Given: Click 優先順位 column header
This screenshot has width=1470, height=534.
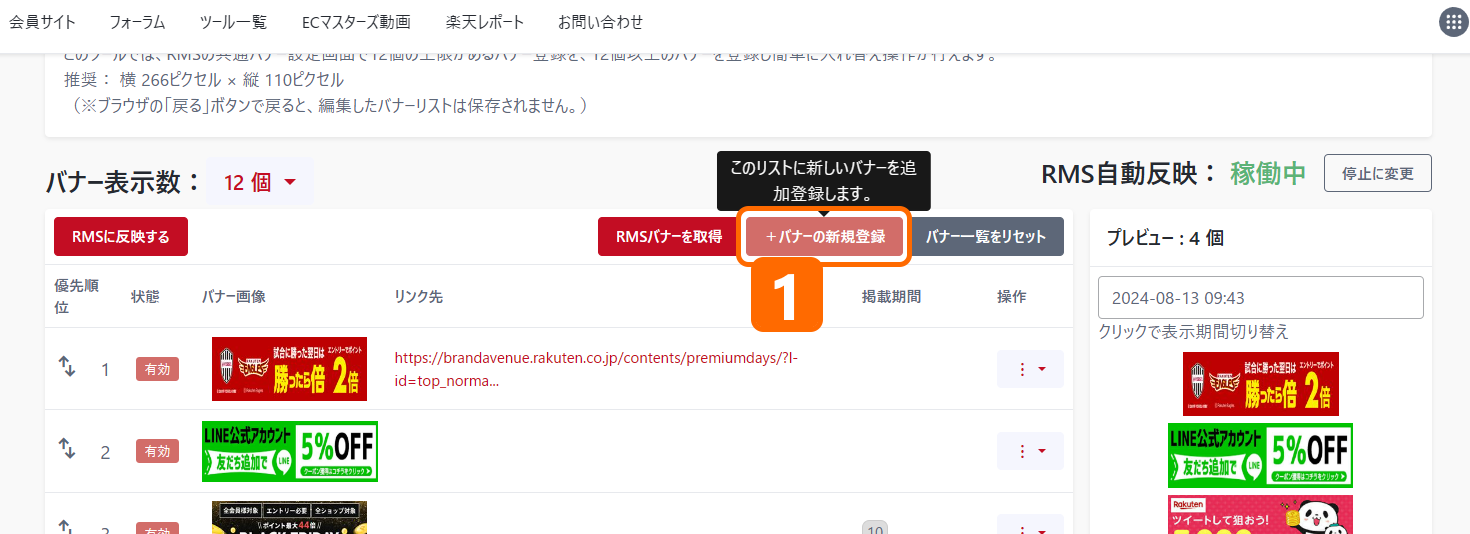Looking at the screenshot, I should 76,296.
